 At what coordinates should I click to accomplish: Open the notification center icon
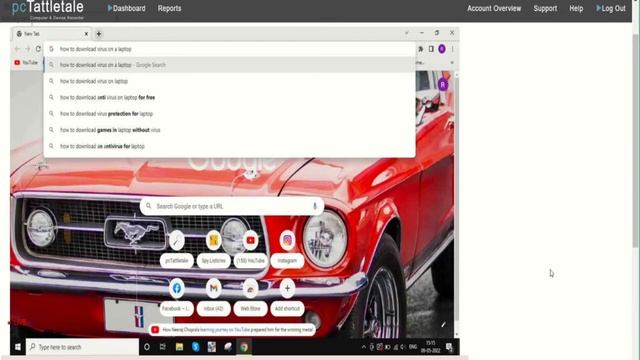pyautogui.click(x=449, y=347)
